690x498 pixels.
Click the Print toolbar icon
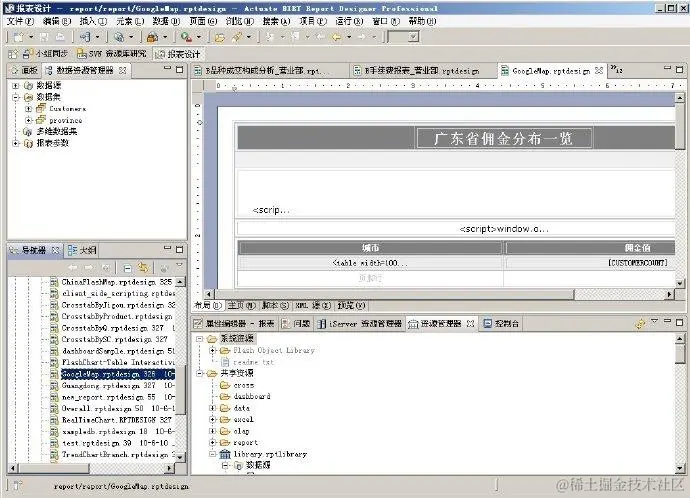click(60, 37)
